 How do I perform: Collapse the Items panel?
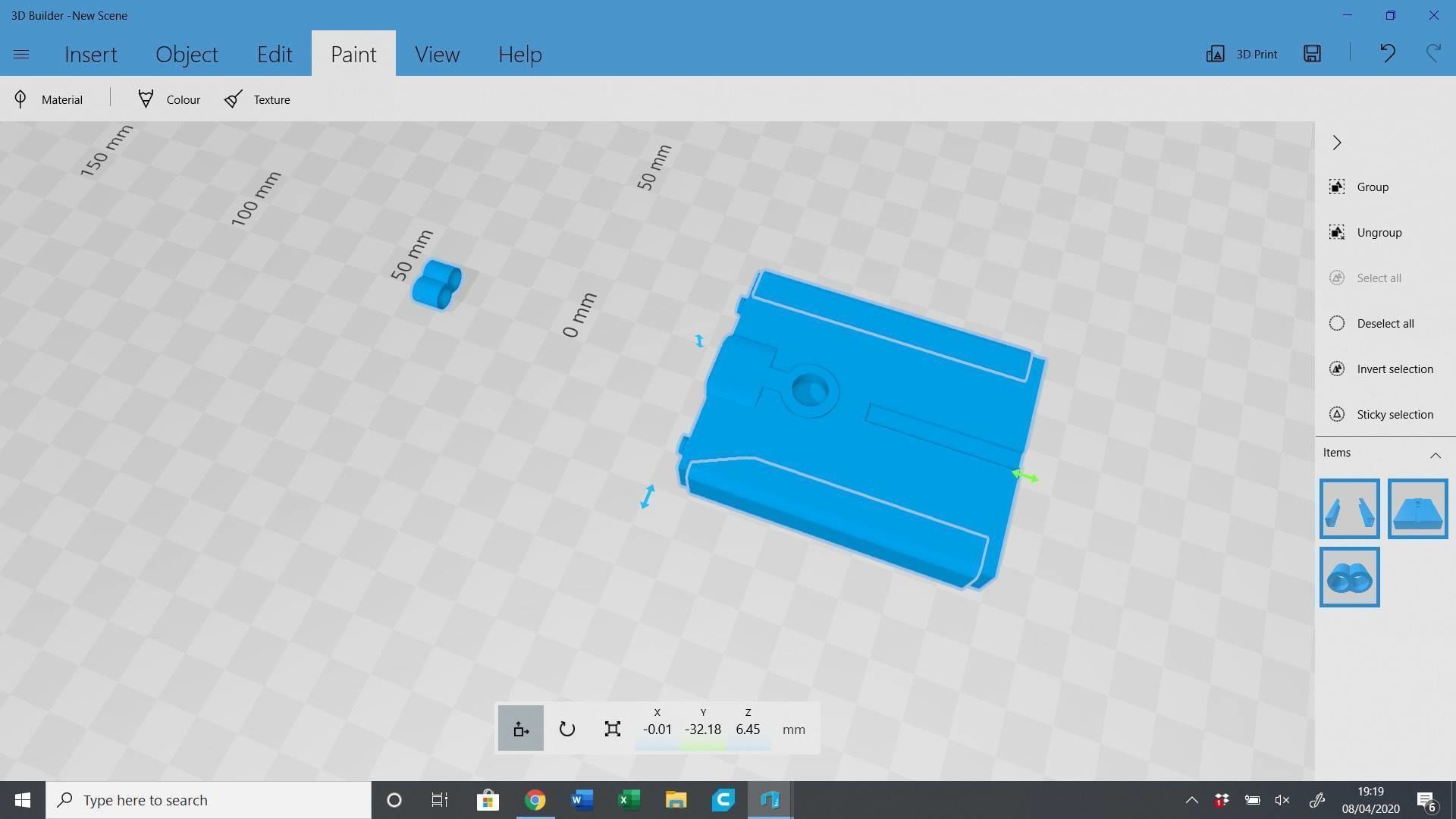pyautogui.click(x=1436, y=455)
